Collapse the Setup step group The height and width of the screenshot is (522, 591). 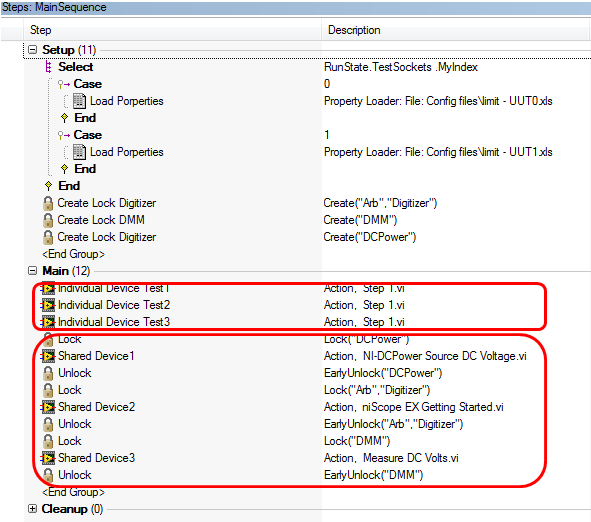pyautogui.click(x=33, y=50)
